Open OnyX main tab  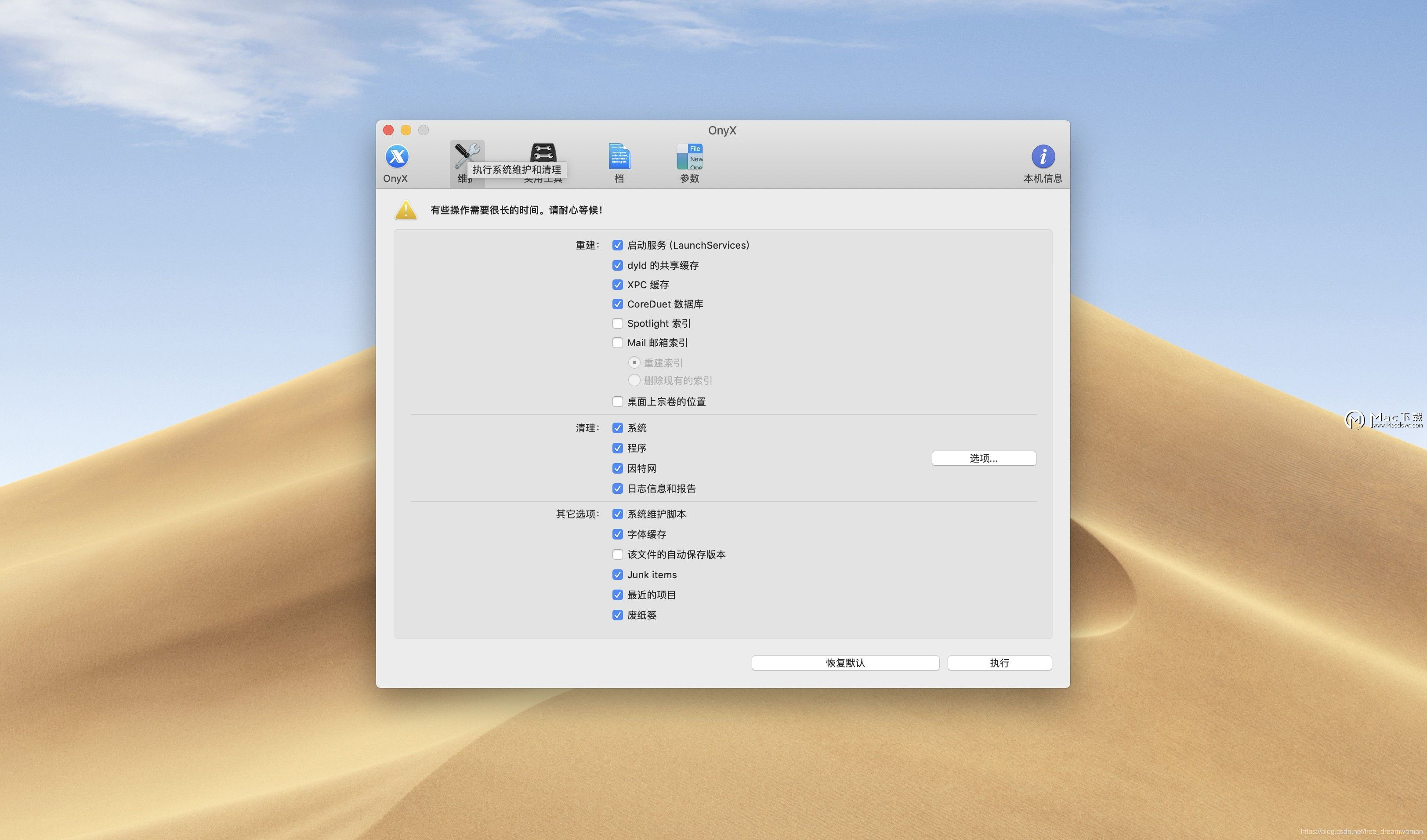pyautogui.click(x=395, y=162)
